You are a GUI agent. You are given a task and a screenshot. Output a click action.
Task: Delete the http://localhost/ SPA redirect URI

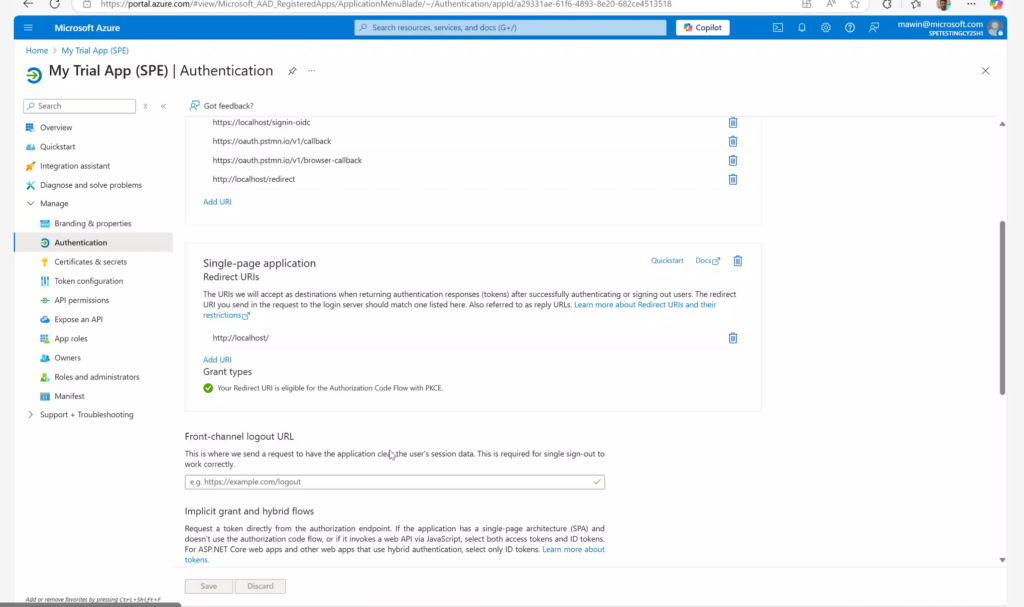(x=733, y=338)
